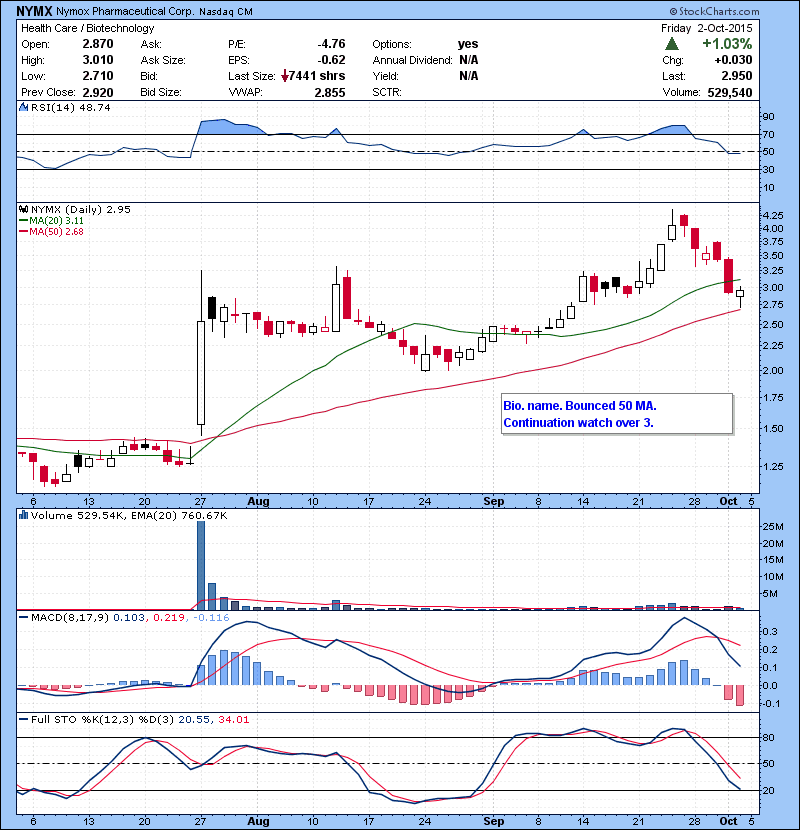Click the MA(50) 2.68 legend text
This screenshot has width=800, height=830.
(57, 232)
